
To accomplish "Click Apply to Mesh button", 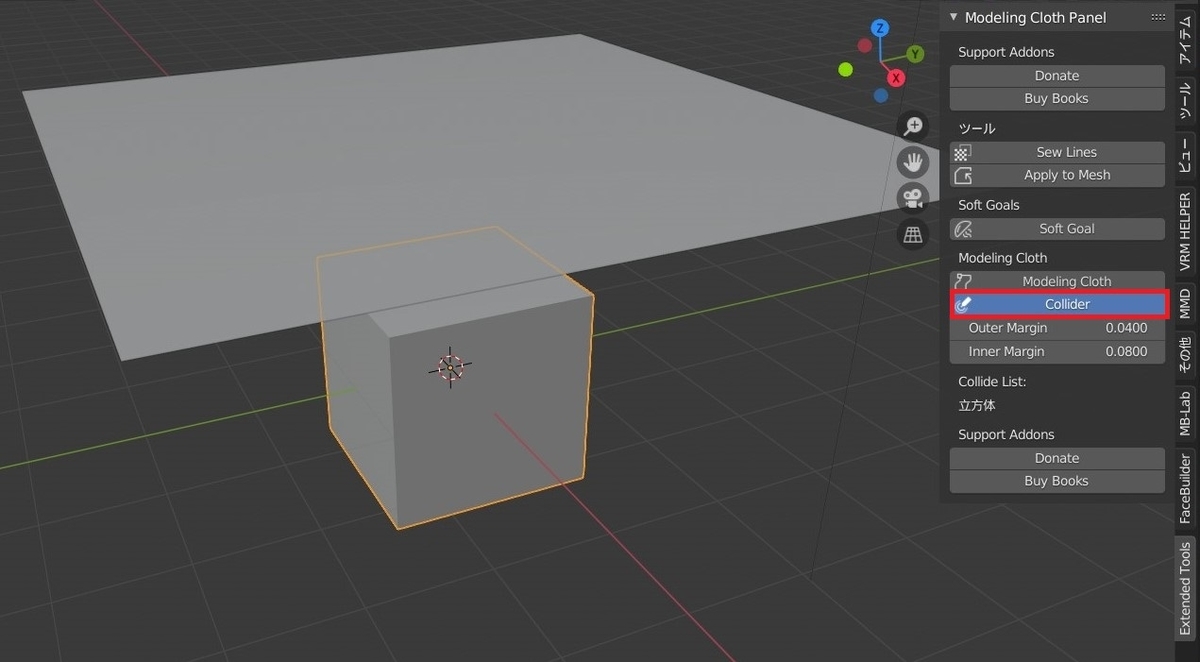I will tap(1057, 175).
